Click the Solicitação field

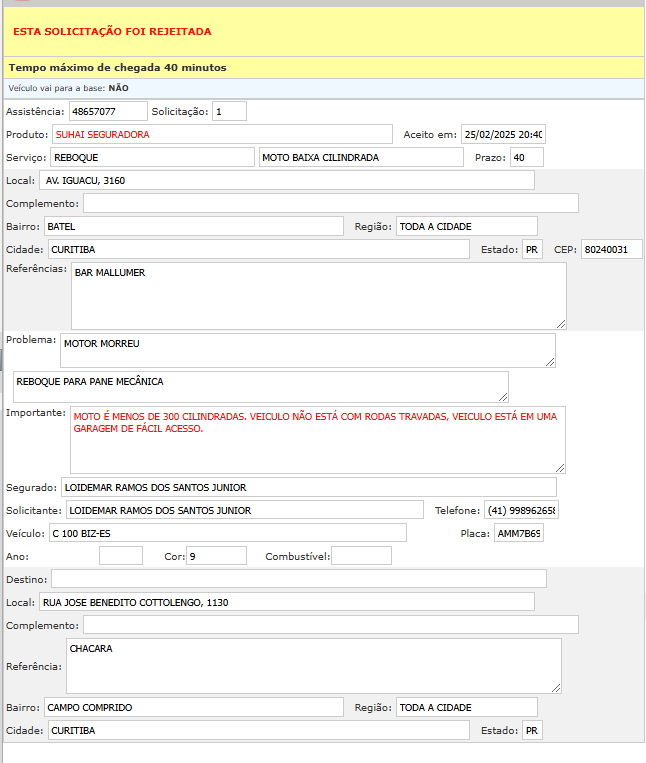tap(229, 111)
